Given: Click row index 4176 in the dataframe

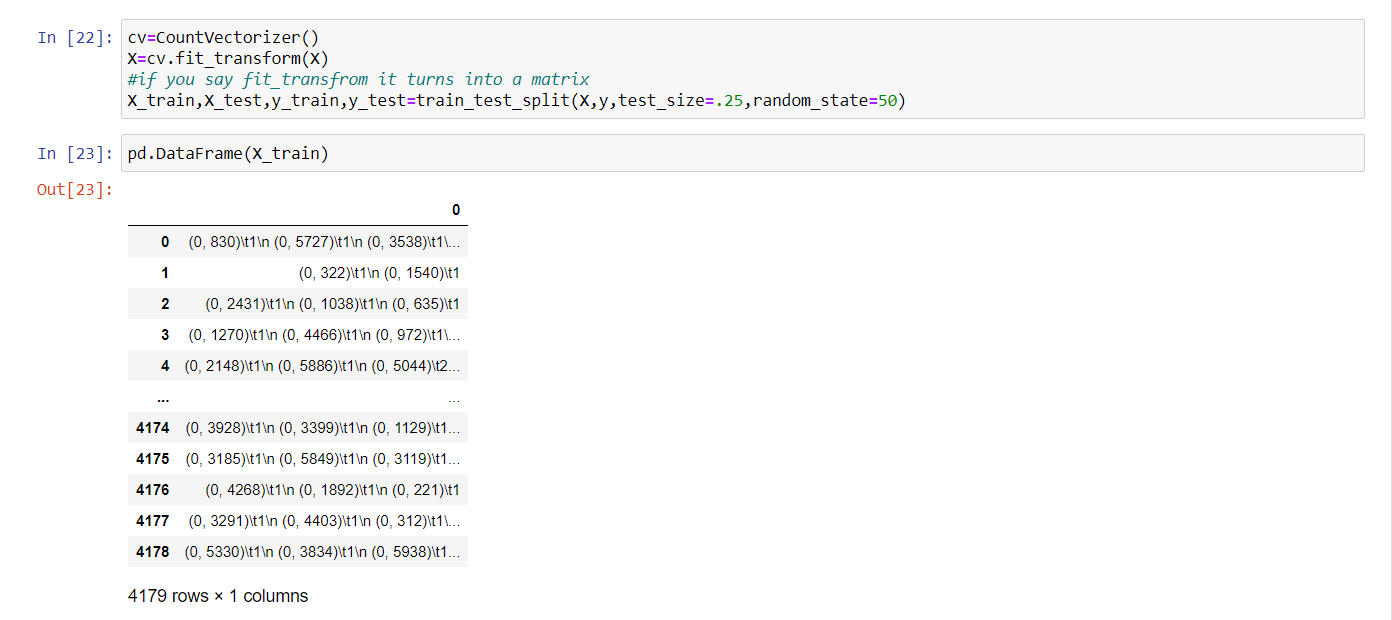Looking at the screenshot, I should 153,489.
